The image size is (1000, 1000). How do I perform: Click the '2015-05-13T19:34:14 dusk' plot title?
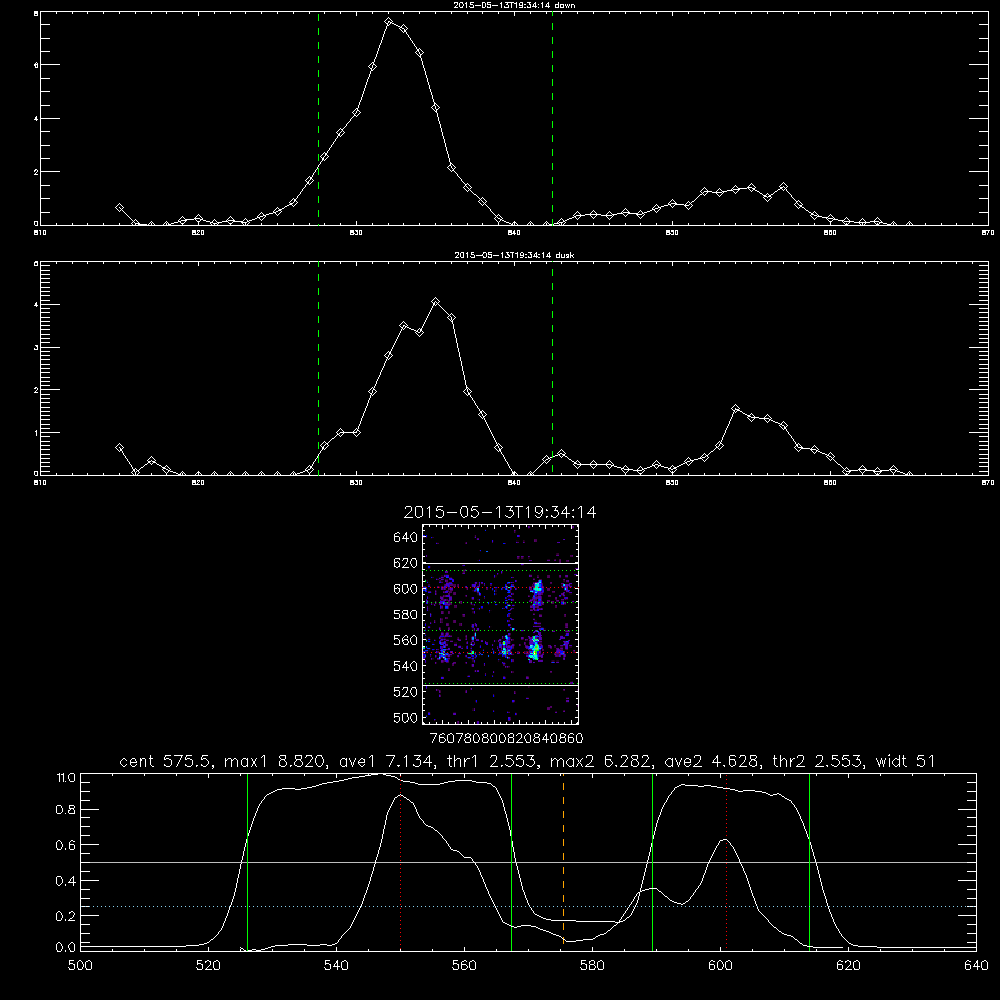[514, 255]
